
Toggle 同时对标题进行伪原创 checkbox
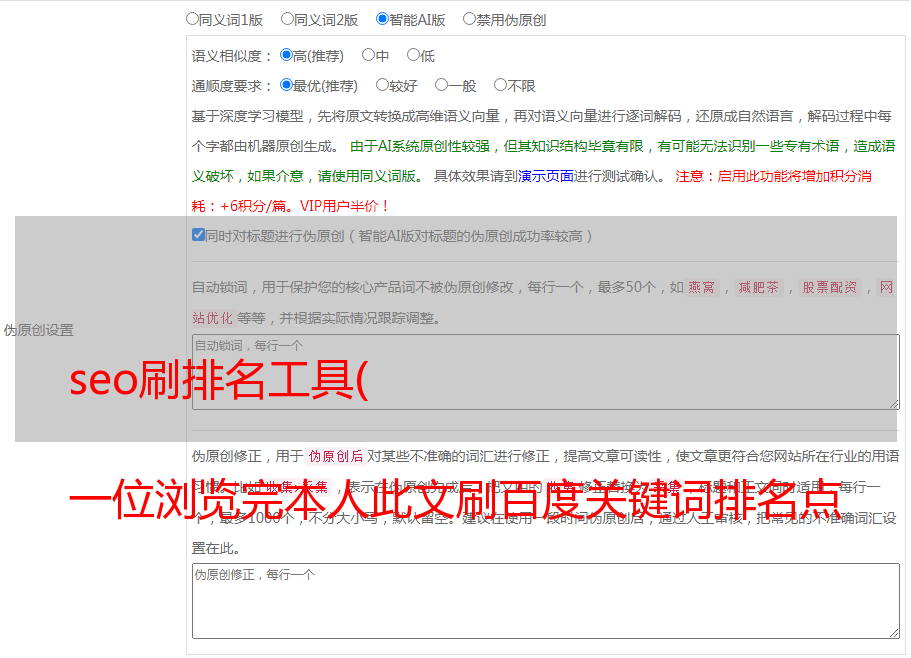click(198, 235)
